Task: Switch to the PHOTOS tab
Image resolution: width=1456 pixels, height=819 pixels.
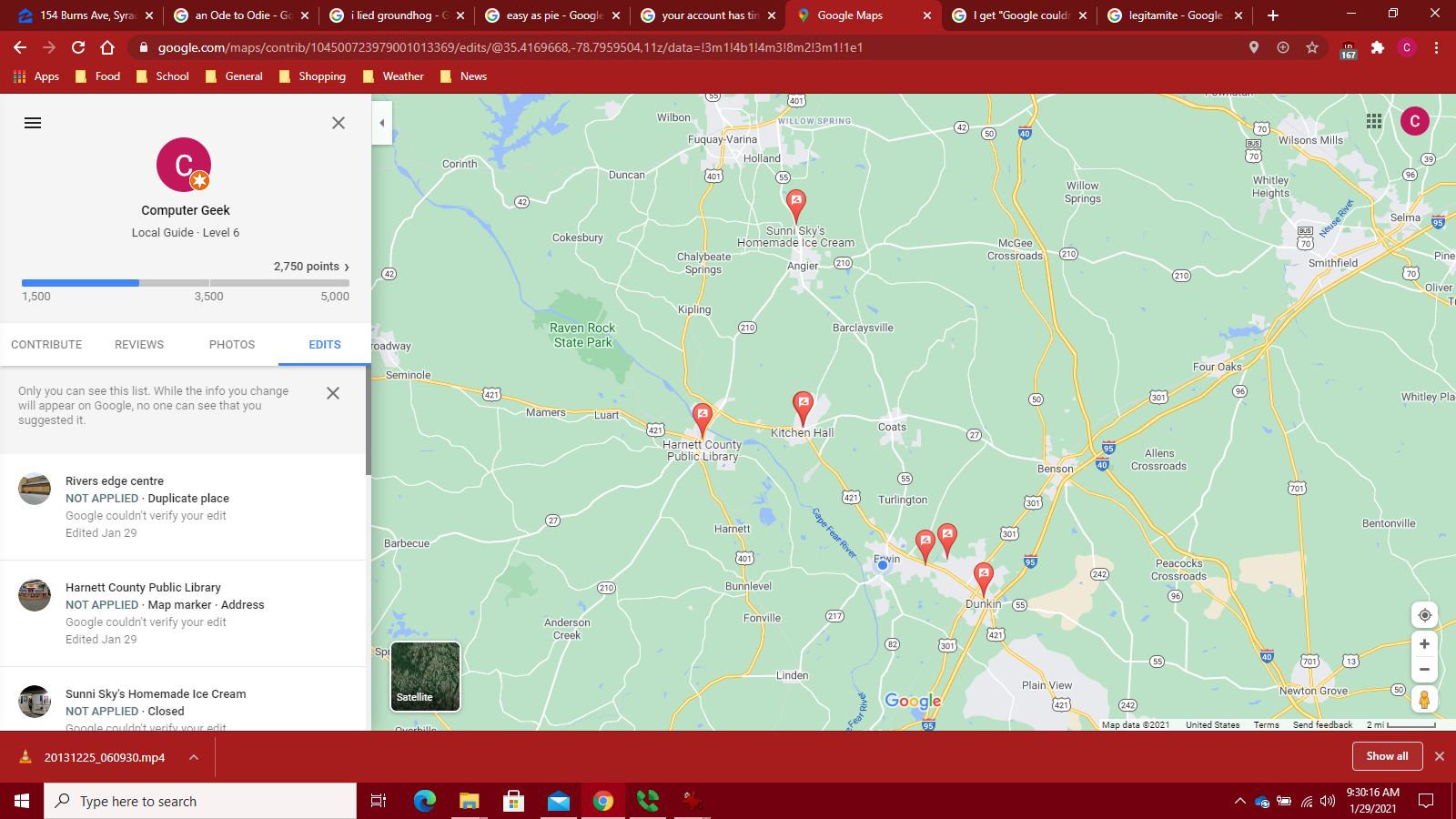Action: (x=232, y=345)
